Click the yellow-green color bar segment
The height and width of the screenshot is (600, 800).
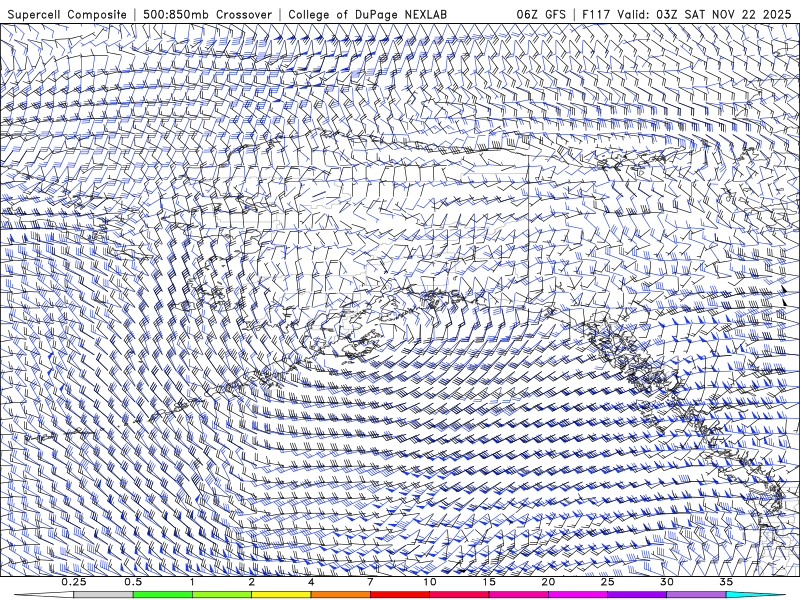coord(222,595)
